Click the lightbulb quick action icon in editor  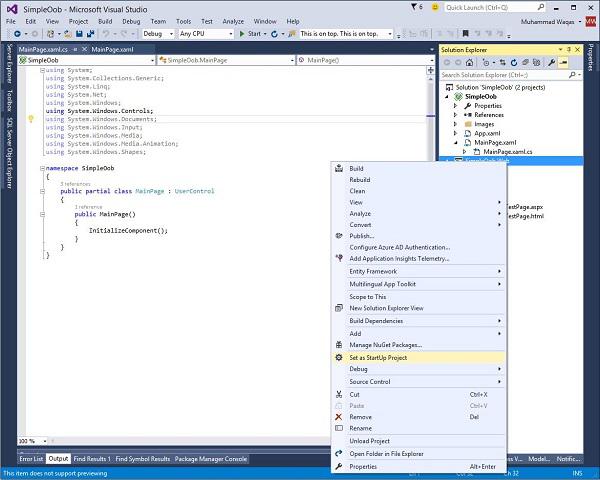click(x=31, y=119)
